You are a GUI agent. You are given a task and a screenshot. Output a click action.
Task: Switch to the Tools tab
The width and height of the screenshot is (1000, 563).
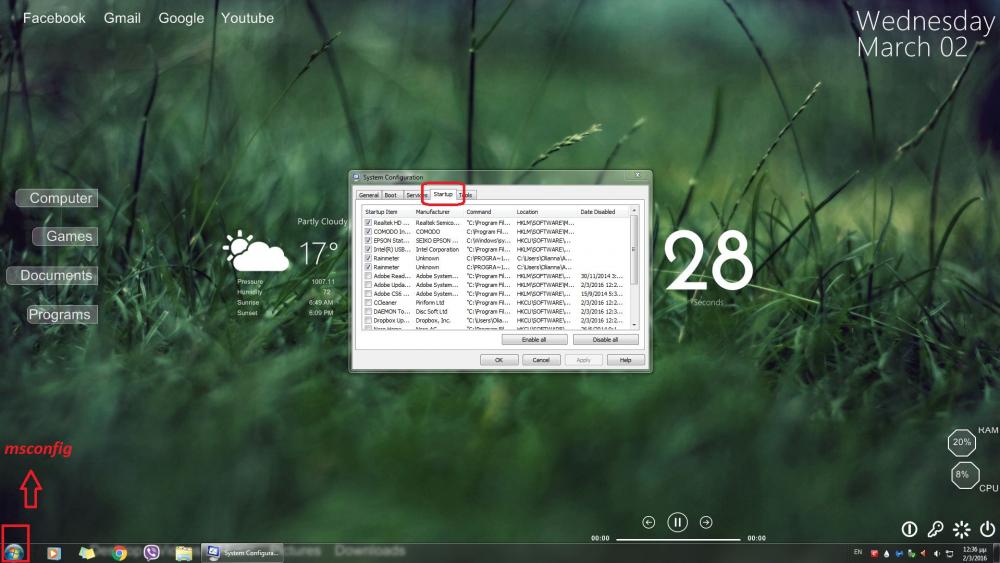click(x=467, y=195)
